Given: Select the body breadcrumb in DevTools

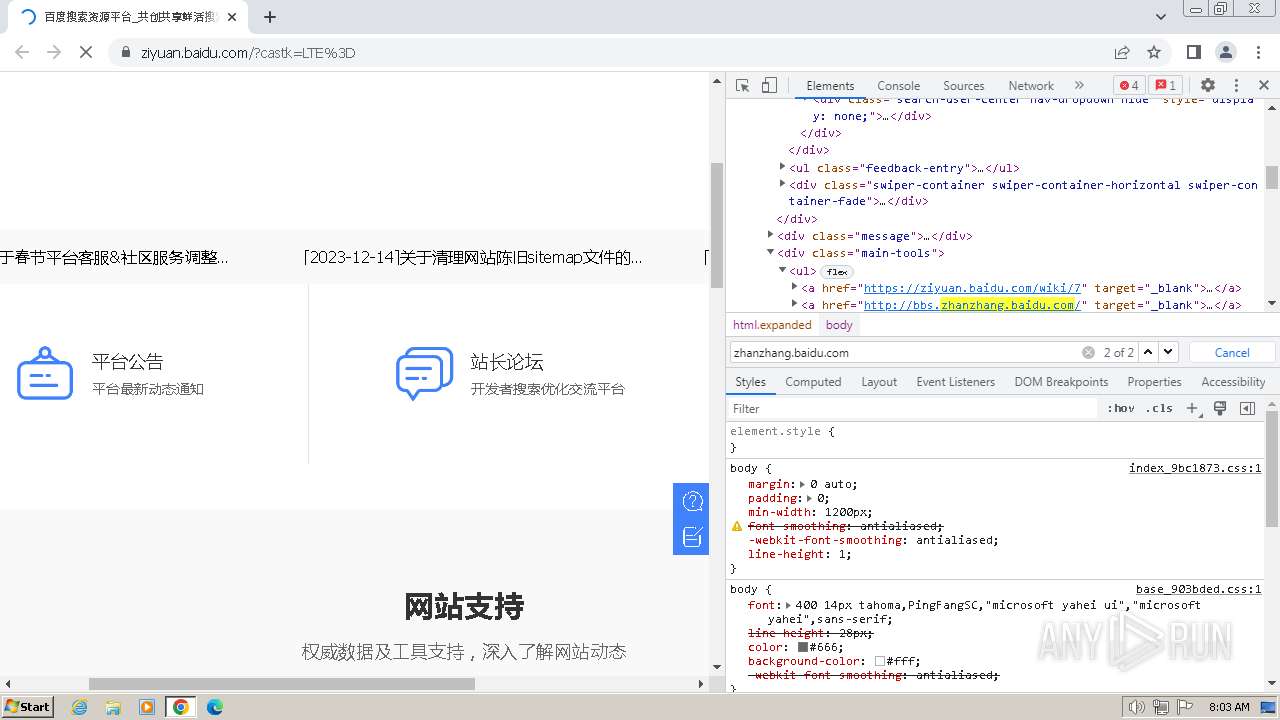Looking at the screenshot, I should (x=839, y=325).
